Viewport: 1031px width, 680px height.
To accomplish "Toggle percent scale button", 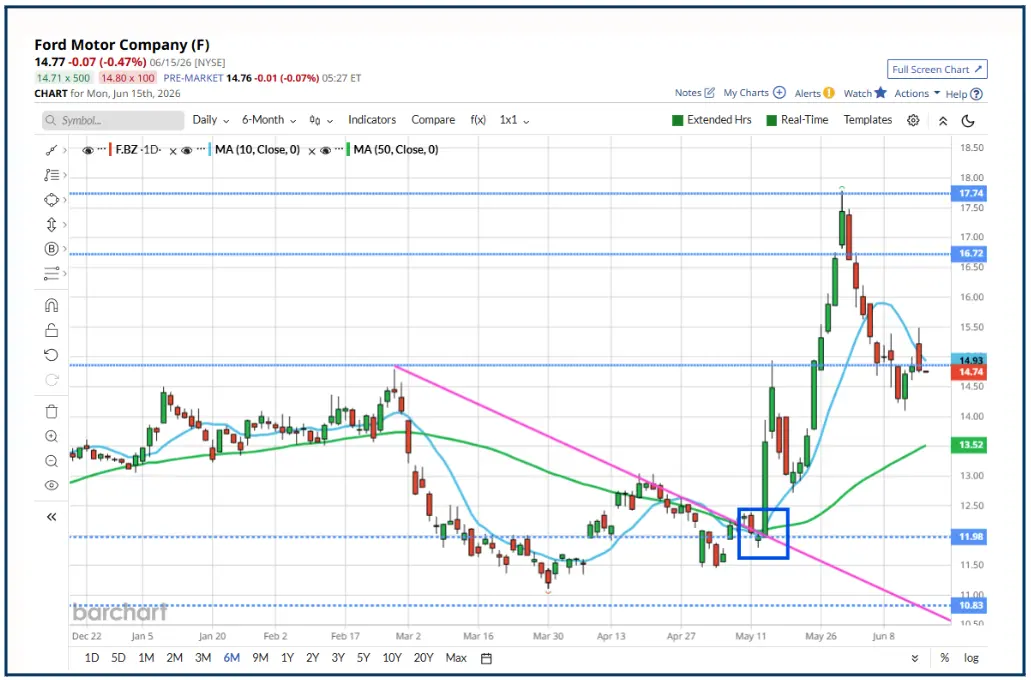I will [944, 658].
